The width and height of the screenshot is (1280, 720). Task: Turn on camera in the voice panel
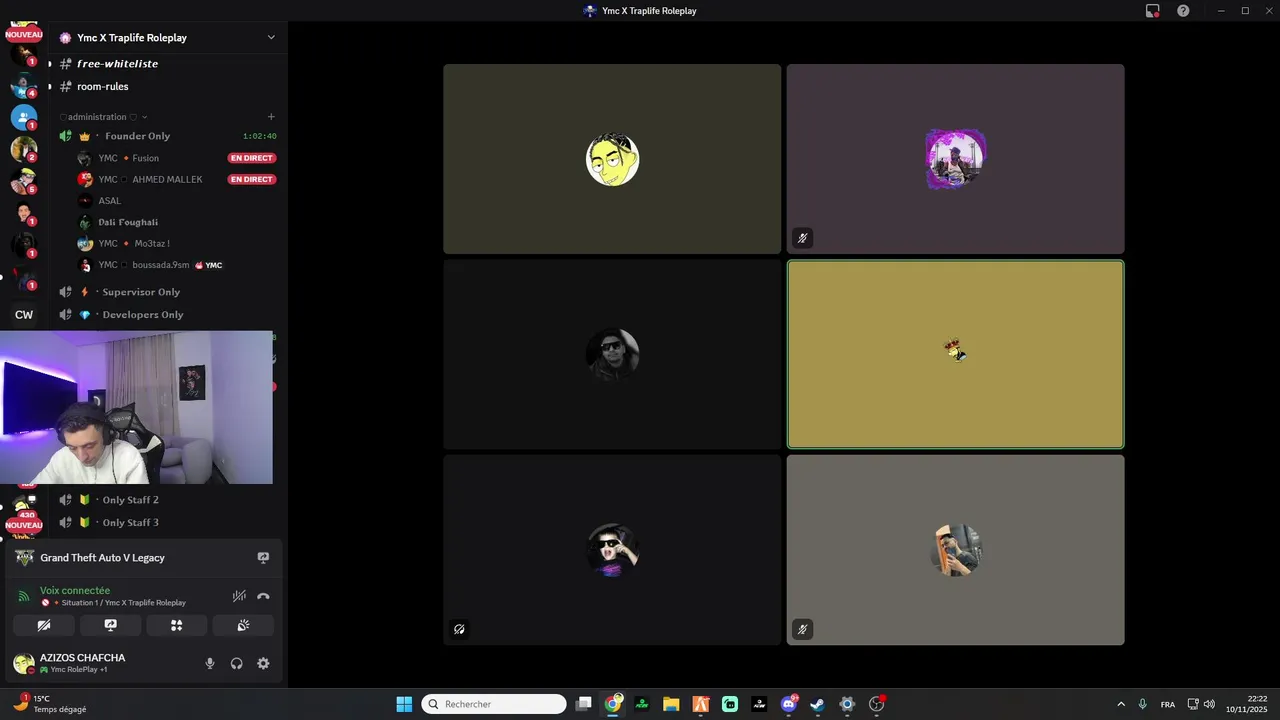pyautogui.click(x=44, y=625)
